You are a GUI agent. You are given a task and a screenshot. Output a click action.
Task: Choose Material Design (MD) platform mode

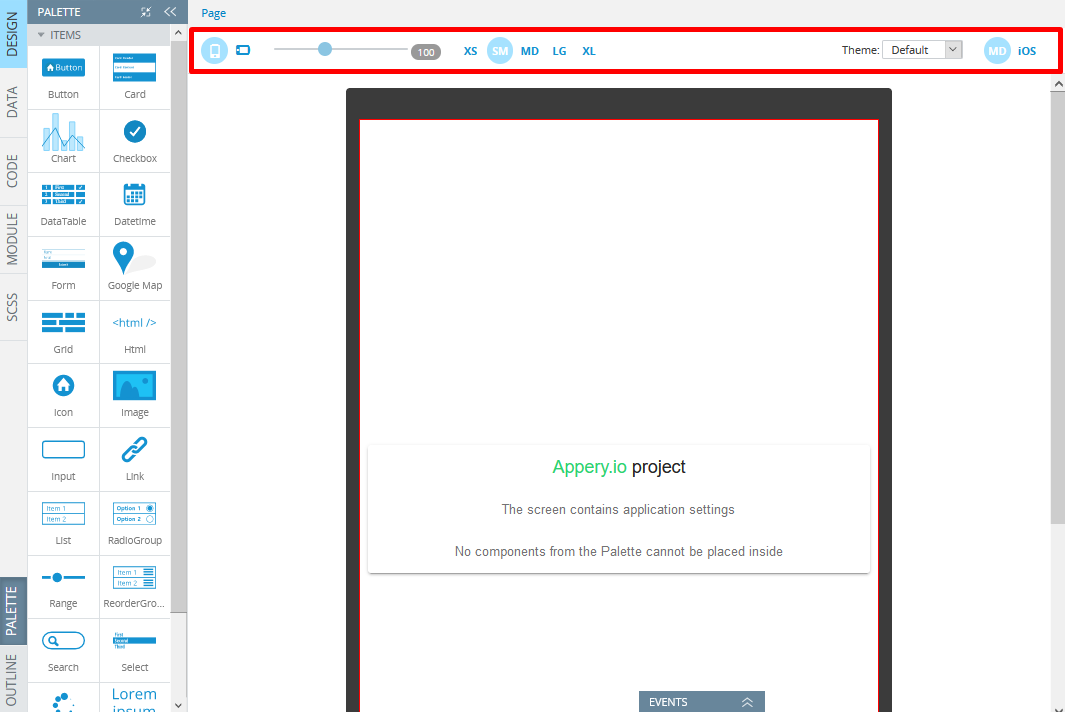click(997, 51)
